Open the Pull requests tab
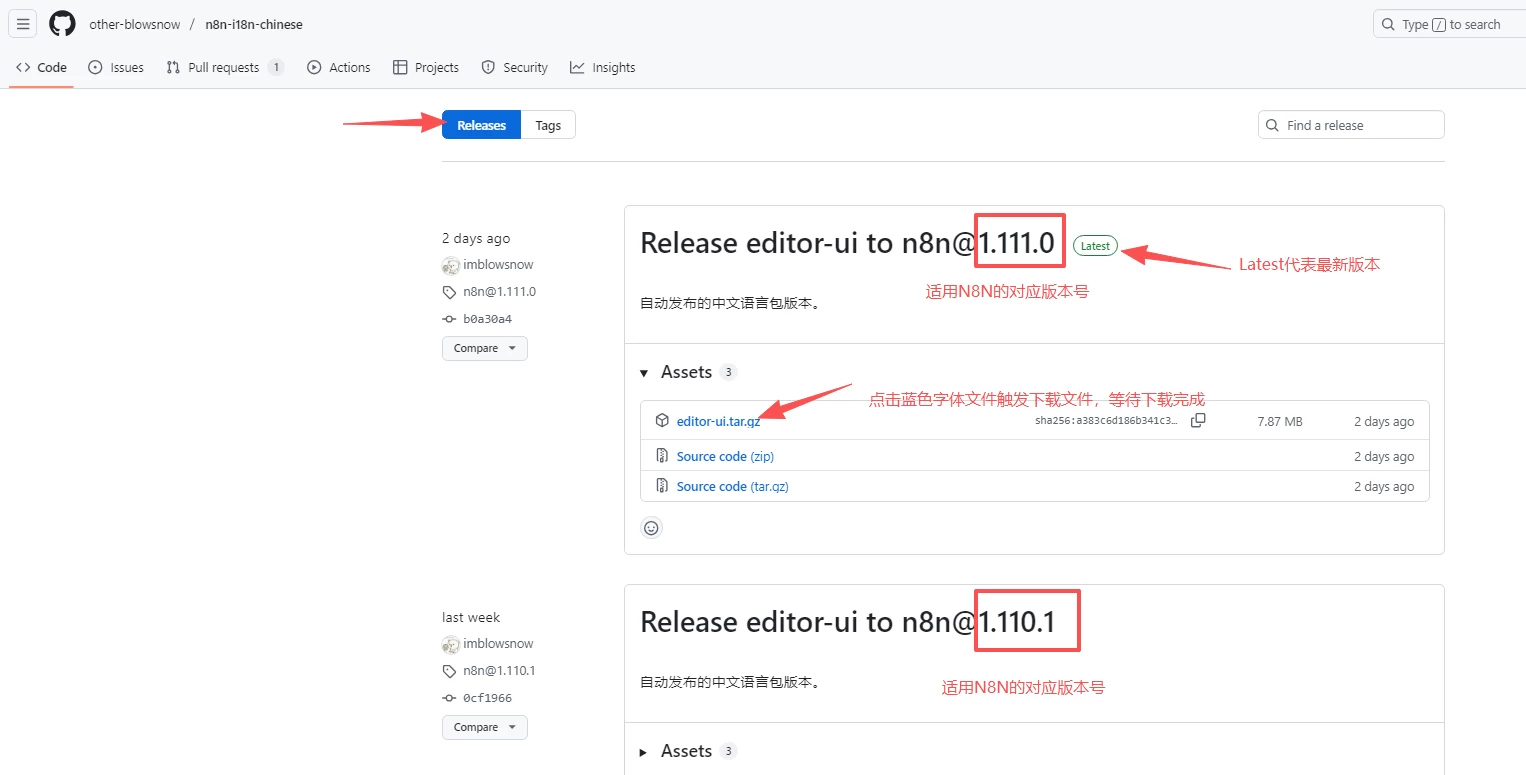 point(223,68)
